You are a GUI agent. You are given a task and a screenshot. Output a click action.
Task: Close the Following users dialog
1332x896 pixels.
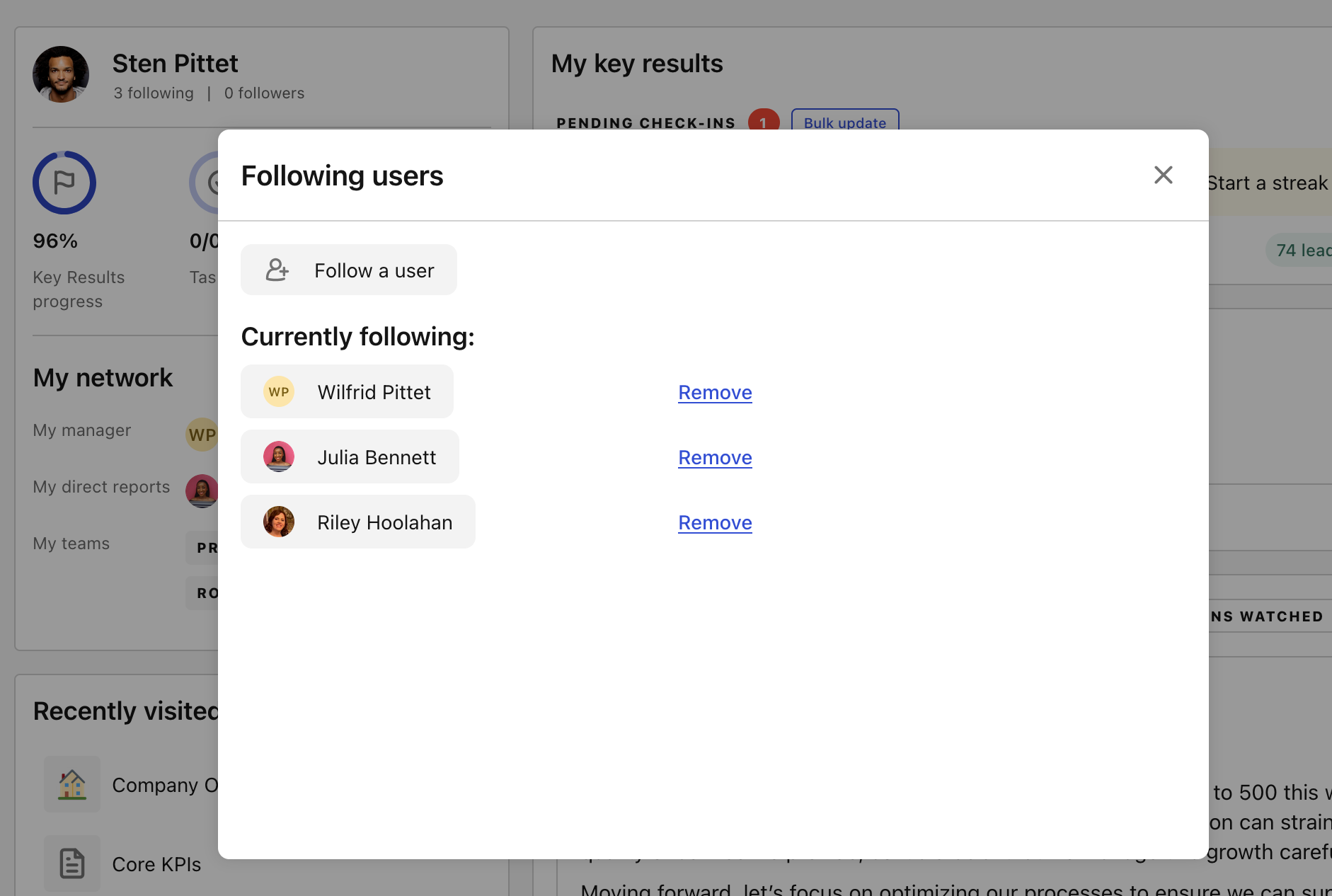point(1164,175)
